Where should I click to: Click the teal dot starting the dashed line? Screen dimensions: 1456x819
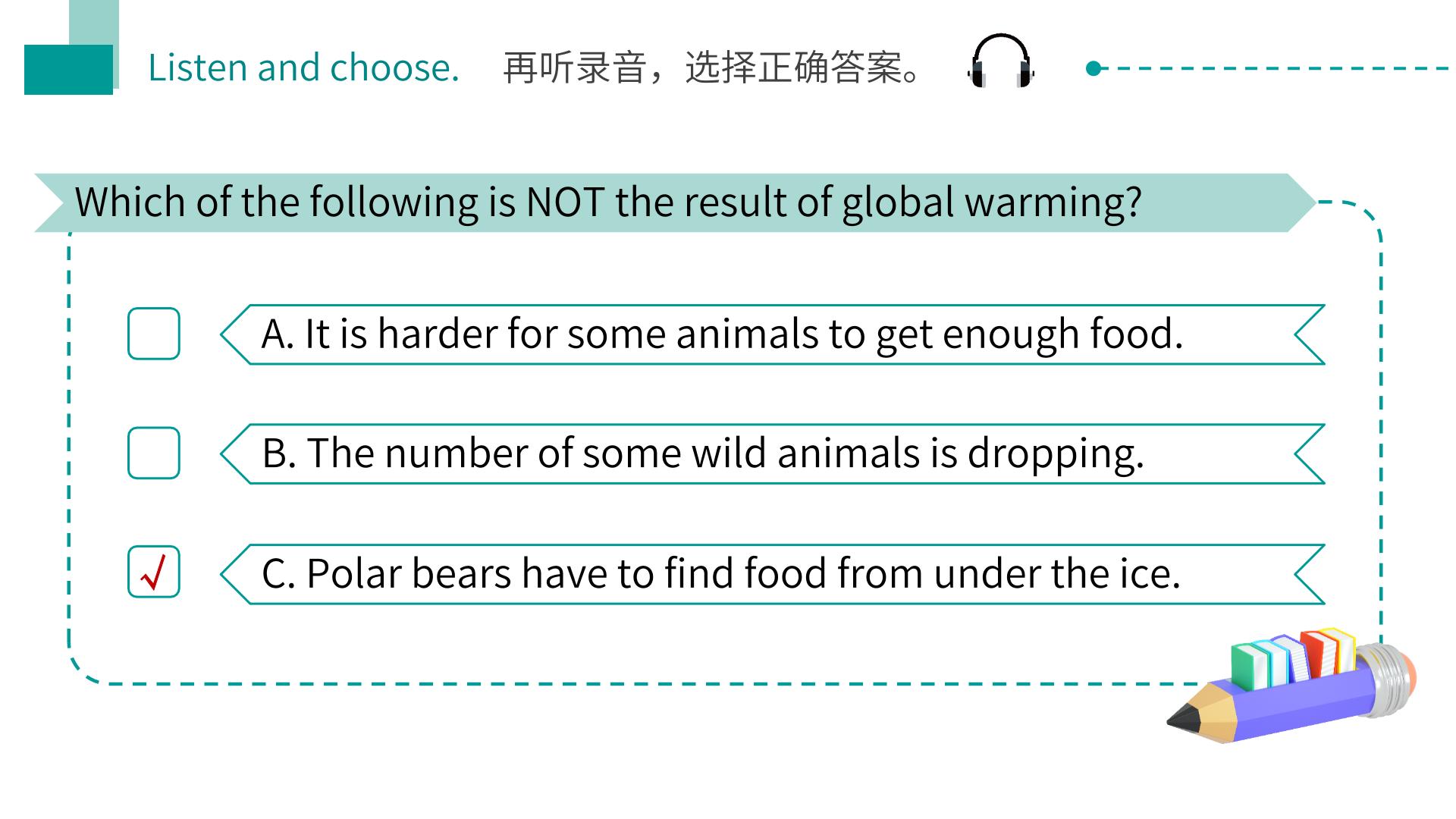coord(1094,68)
